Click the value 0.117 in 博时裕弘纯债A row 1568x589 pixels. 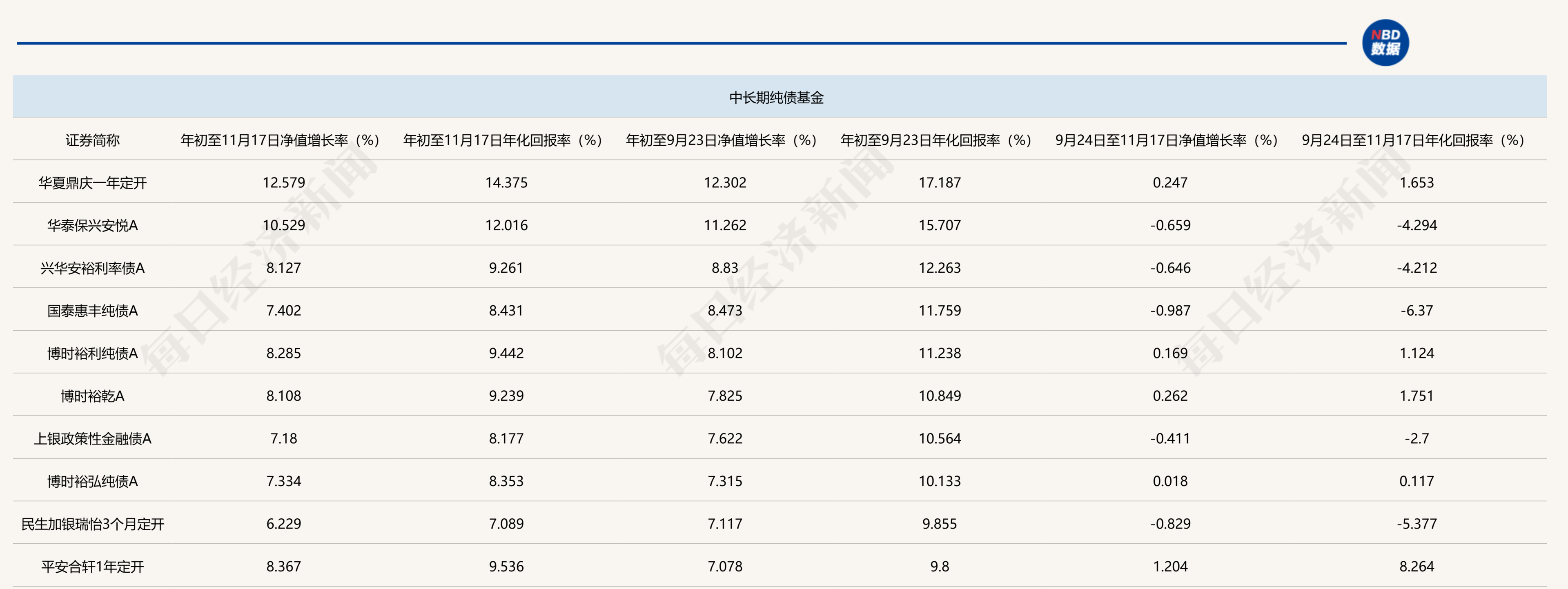[x=1417, y=481]
